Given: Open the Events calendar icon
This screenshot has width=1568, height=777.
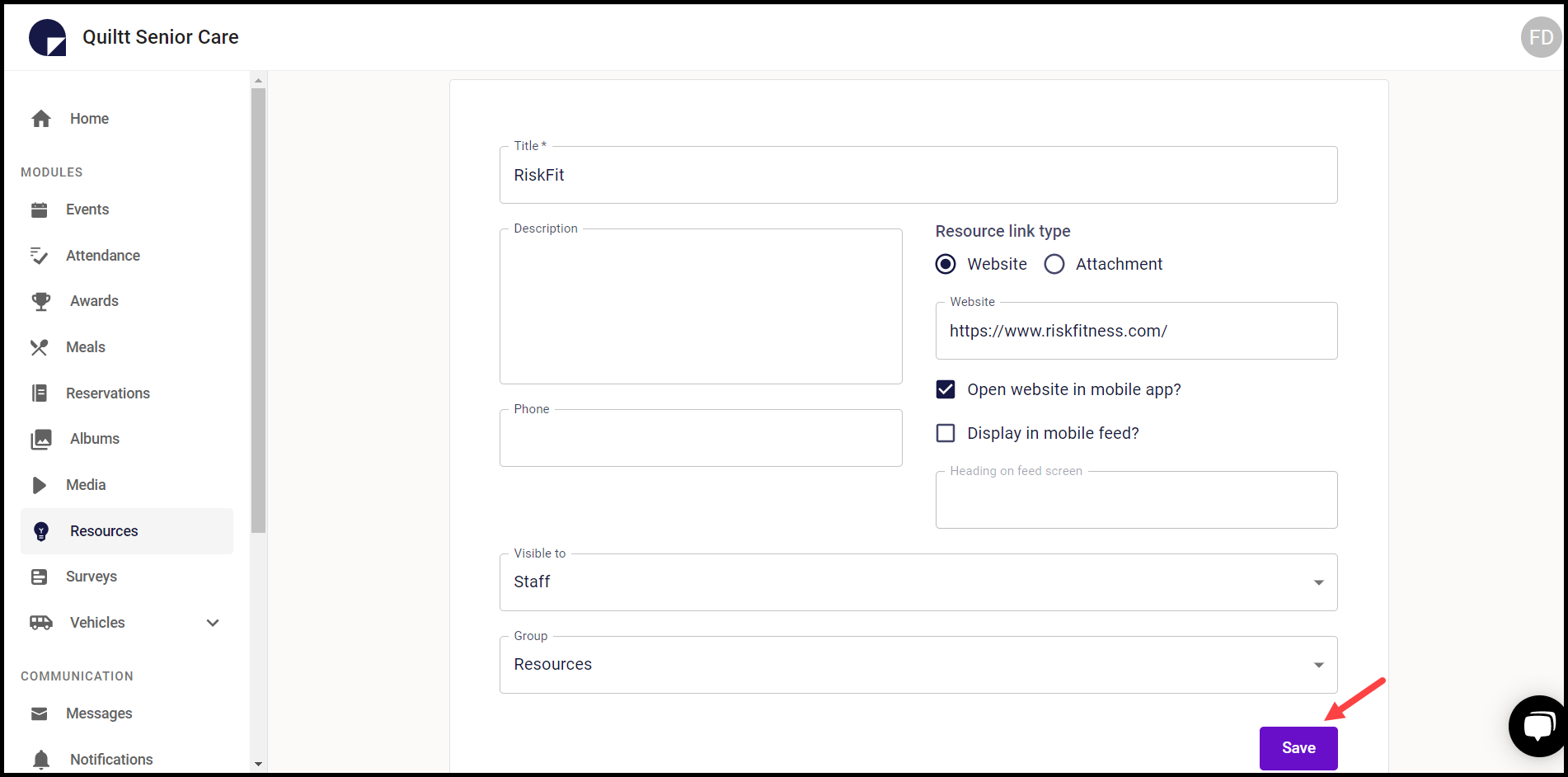Looking at the screenshot, I should (x=40, y=210).
